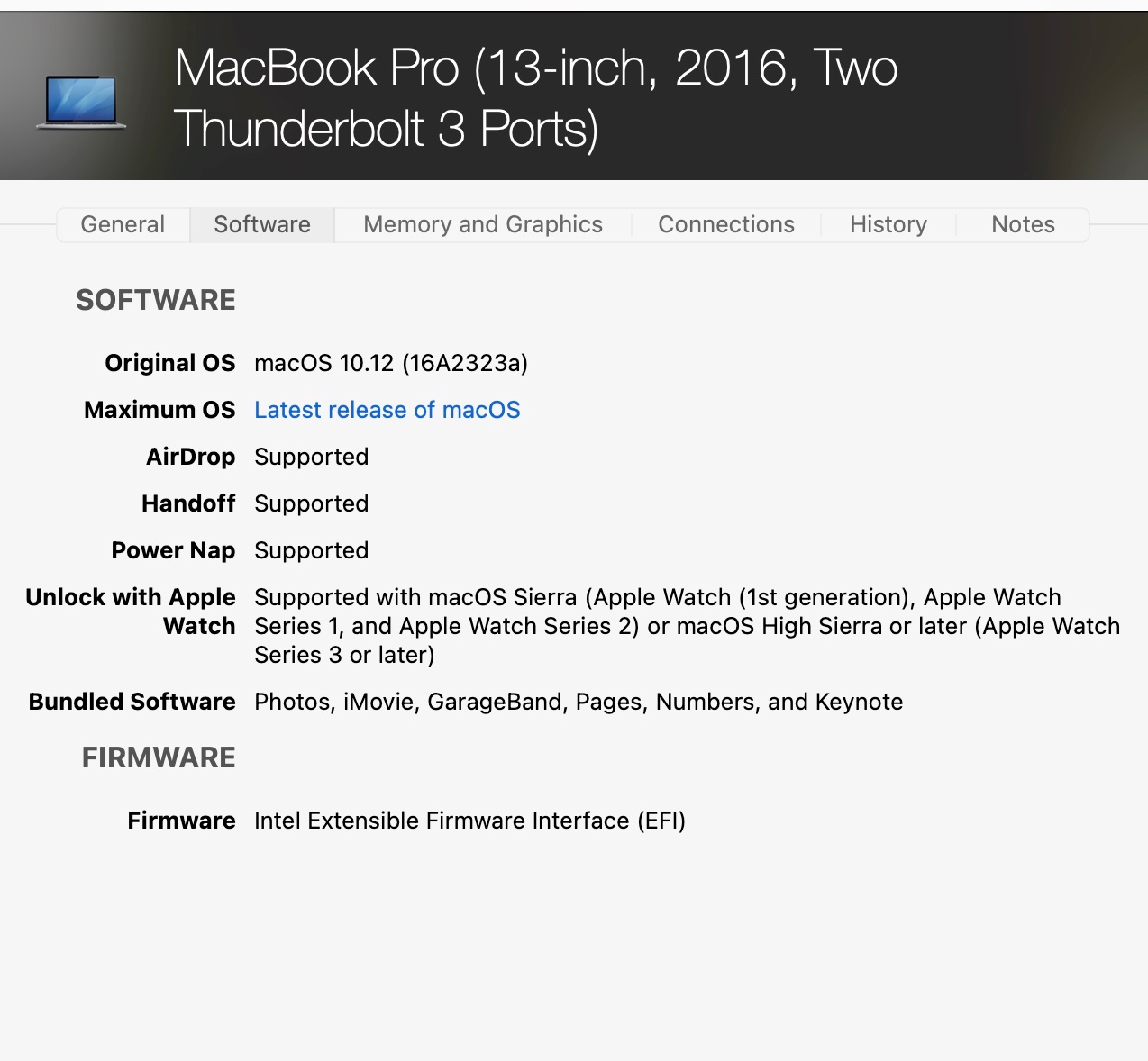The width and height of the screenshot is (1148, 1061).
Task: Click the Bundled Software apps list
Action: (x=579, y=702)
